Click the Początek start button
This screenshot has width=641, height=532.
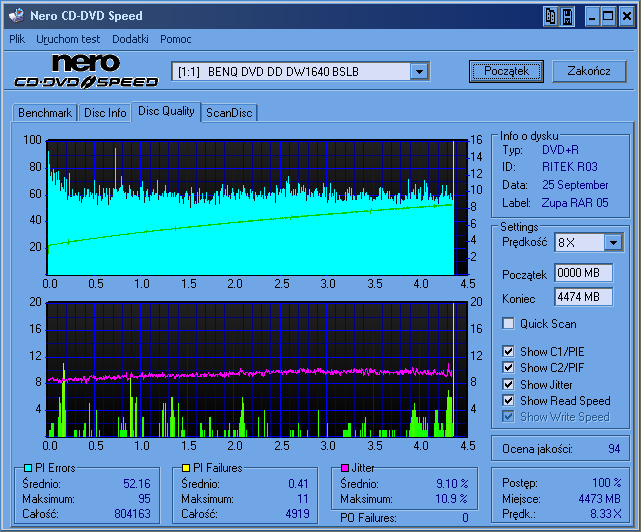pos(506,71)
